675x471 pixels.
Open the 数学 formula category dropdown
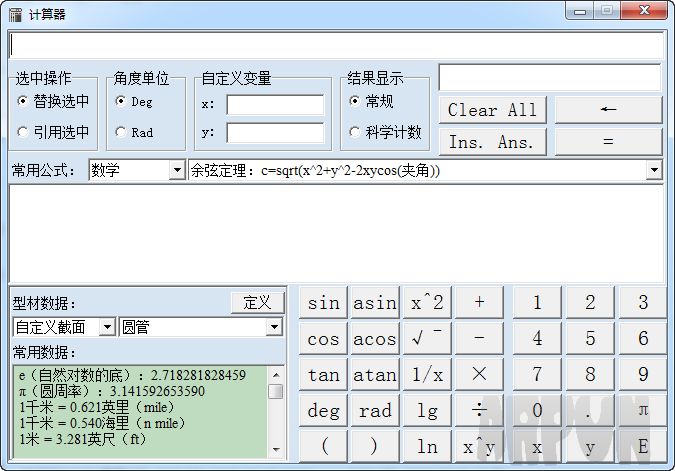tap(177, 170)
